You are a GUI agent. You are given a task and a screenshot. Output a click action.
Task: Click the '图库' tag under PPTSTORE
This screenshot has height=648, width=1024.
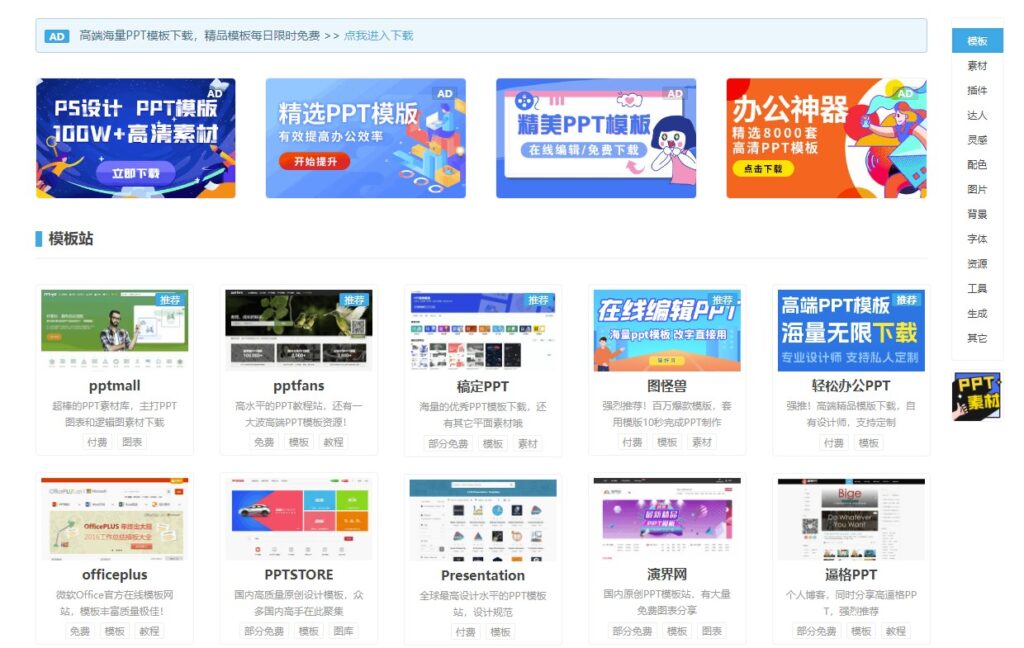343,631
